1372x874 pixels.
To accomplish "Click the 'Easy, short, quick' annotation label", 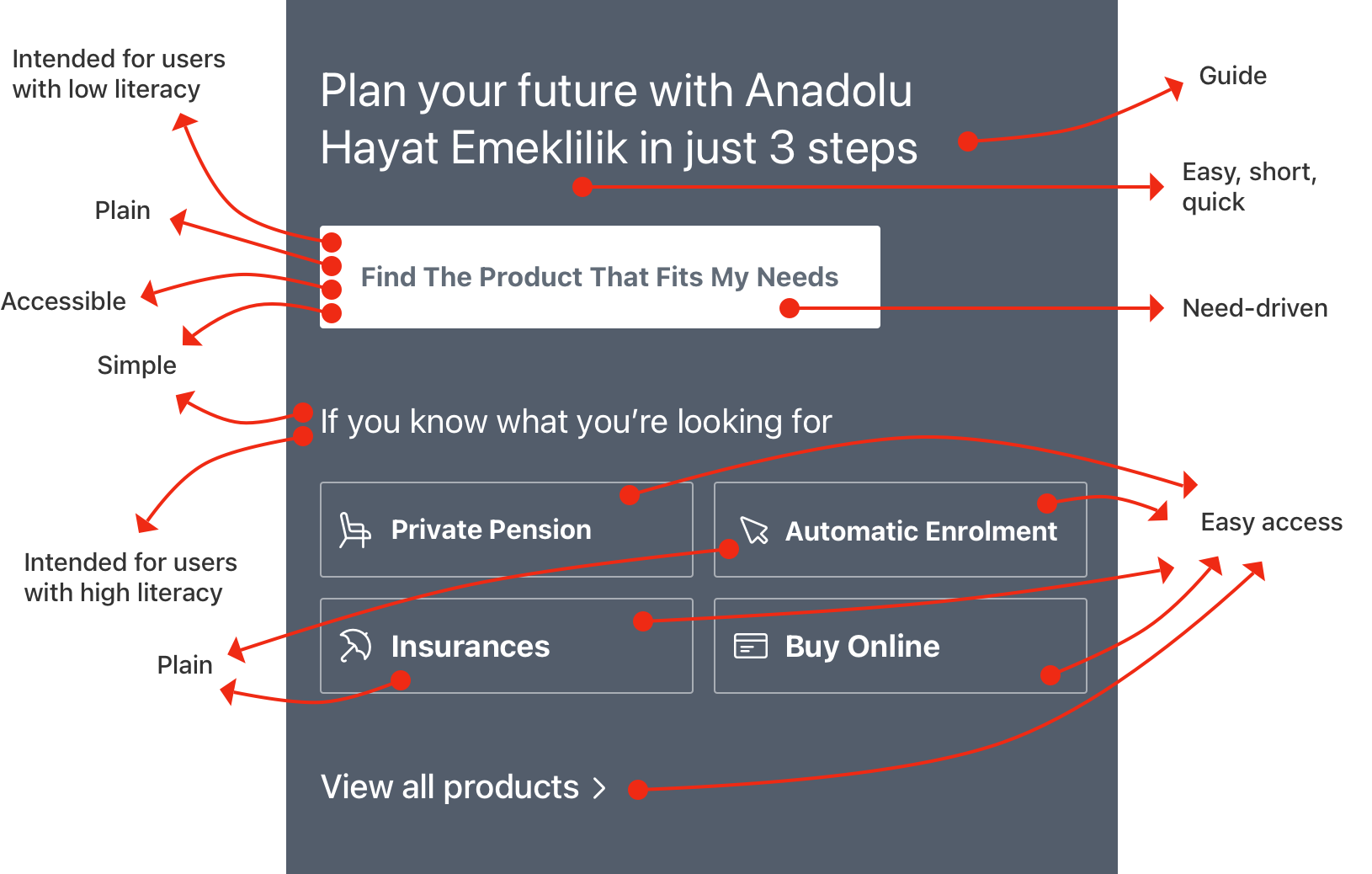I will pos(1249,187).
